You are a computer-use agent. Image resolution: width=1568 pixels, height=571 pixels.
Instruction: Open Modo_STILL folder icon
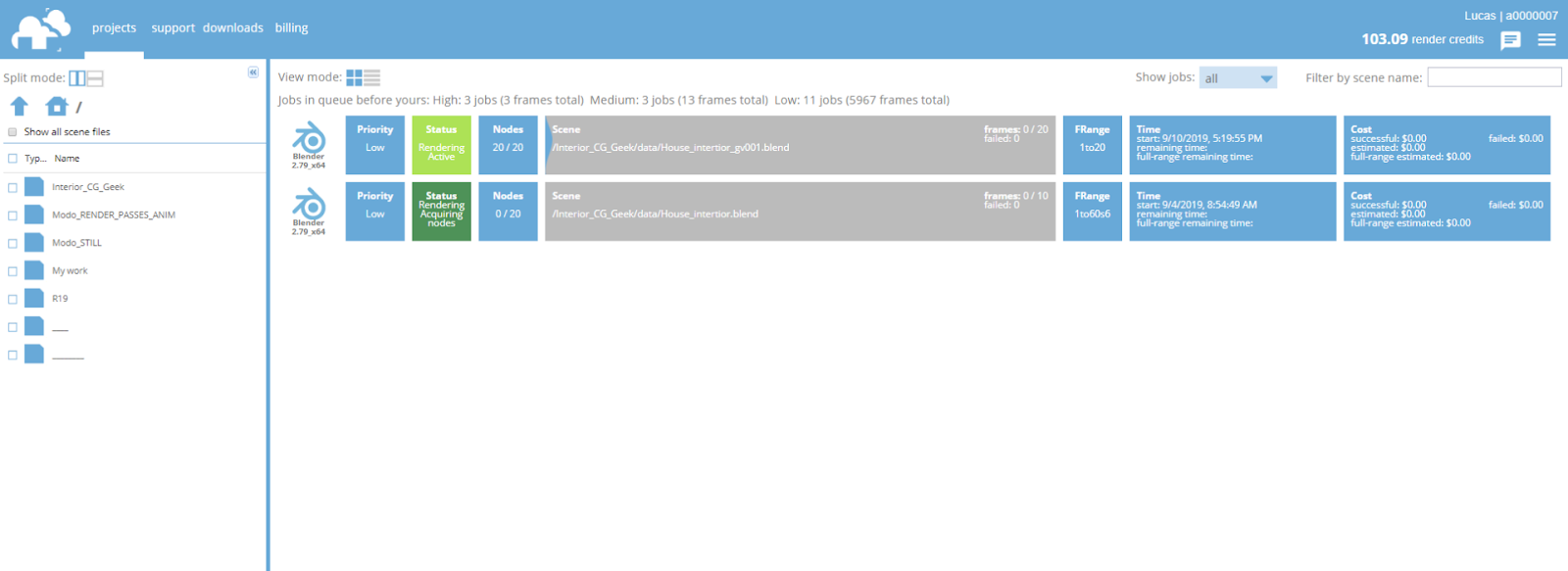click(34, 242)
